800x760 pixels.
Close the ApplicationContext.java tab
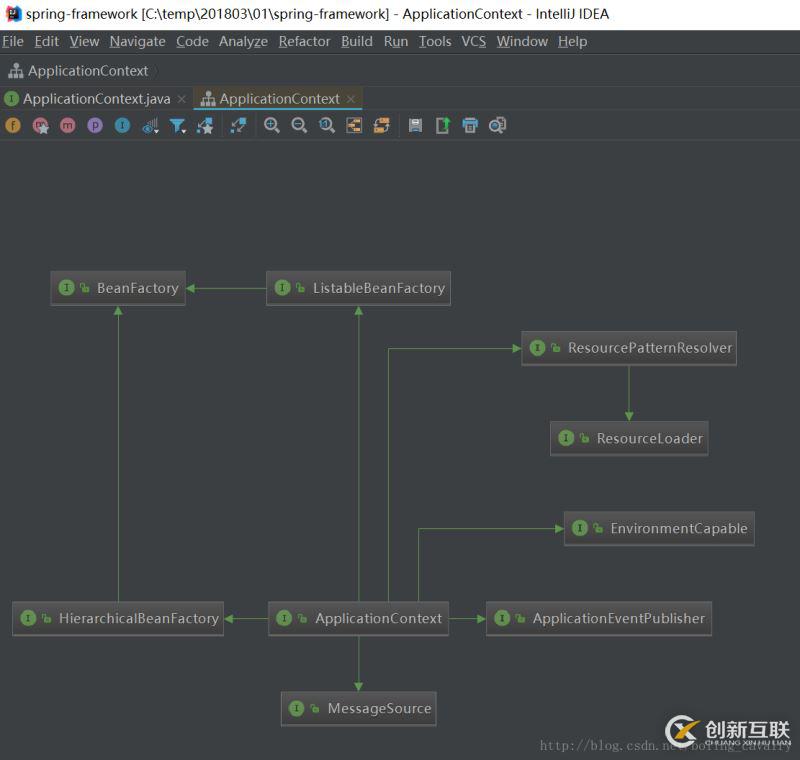(x=182, y=99)
